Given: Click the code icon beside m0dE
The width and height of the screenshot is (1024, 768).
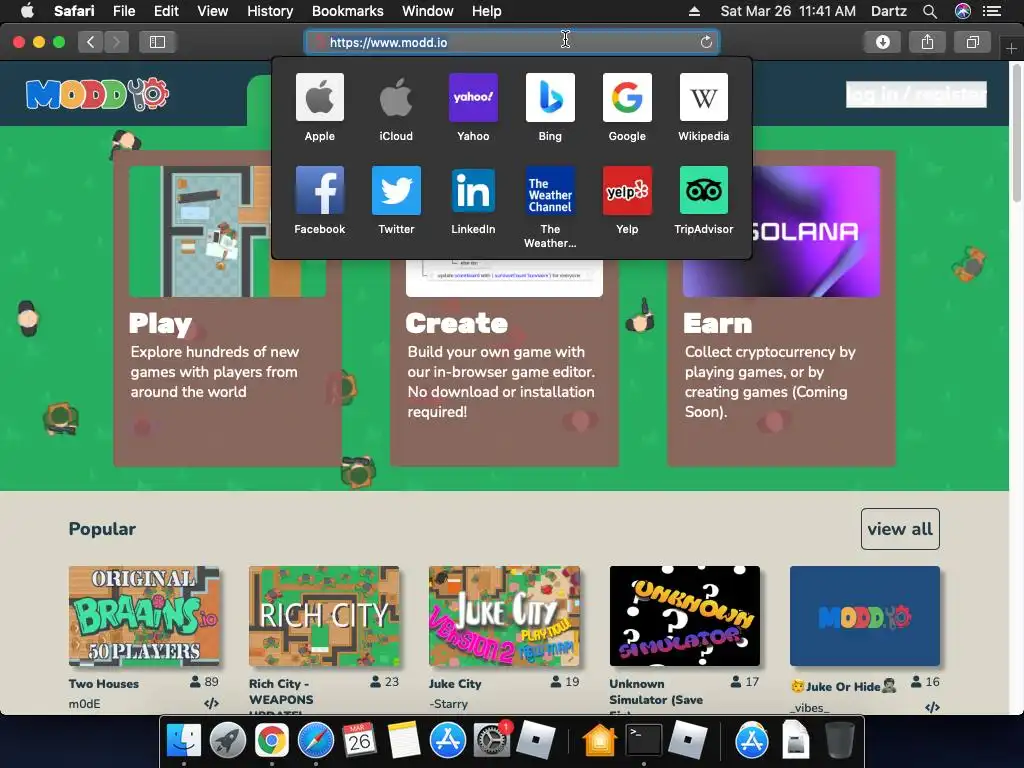Looking at the screenshot, I should [211, 703].
